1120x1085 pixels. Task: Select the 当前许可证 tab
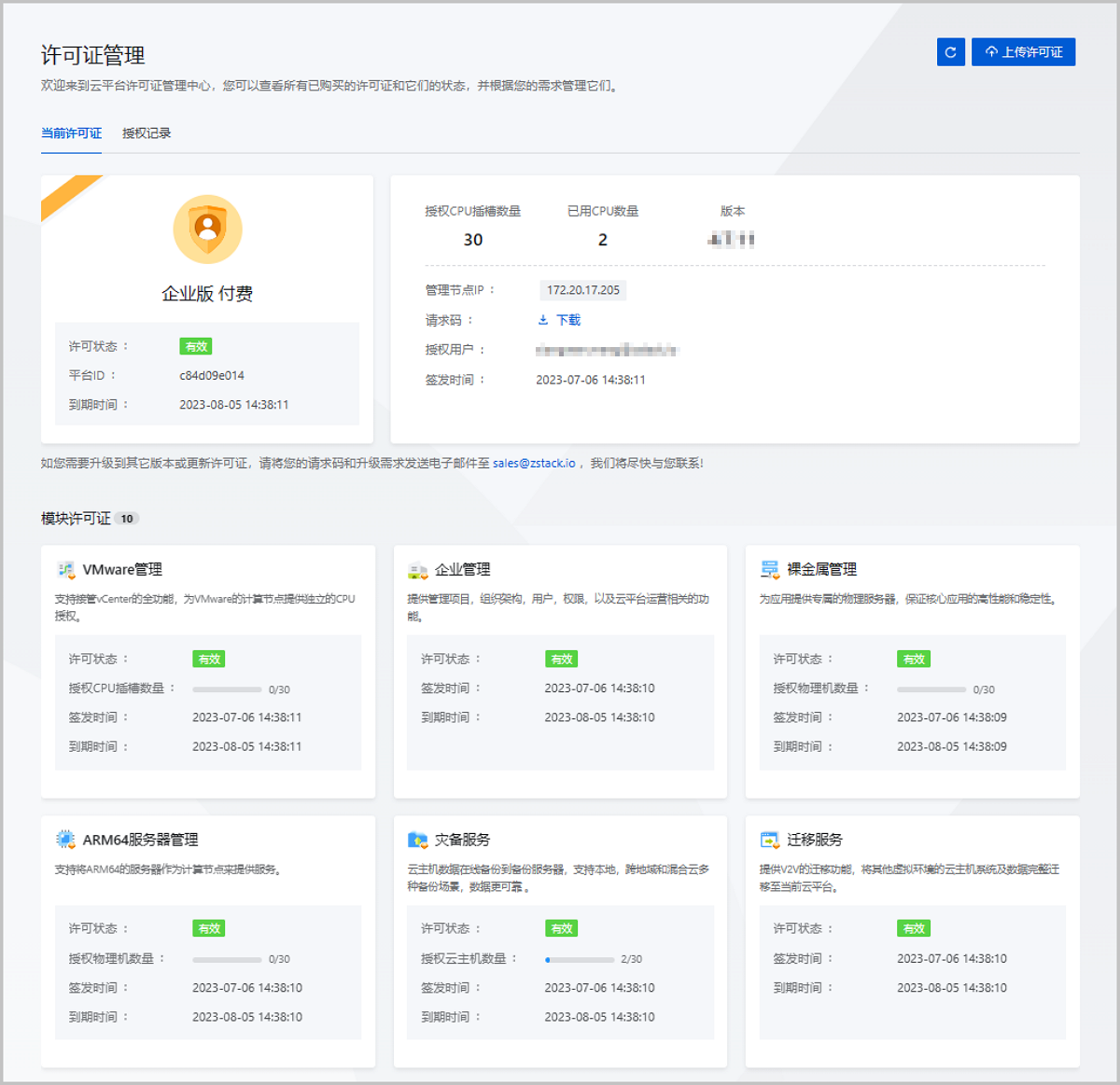(70, 132)
